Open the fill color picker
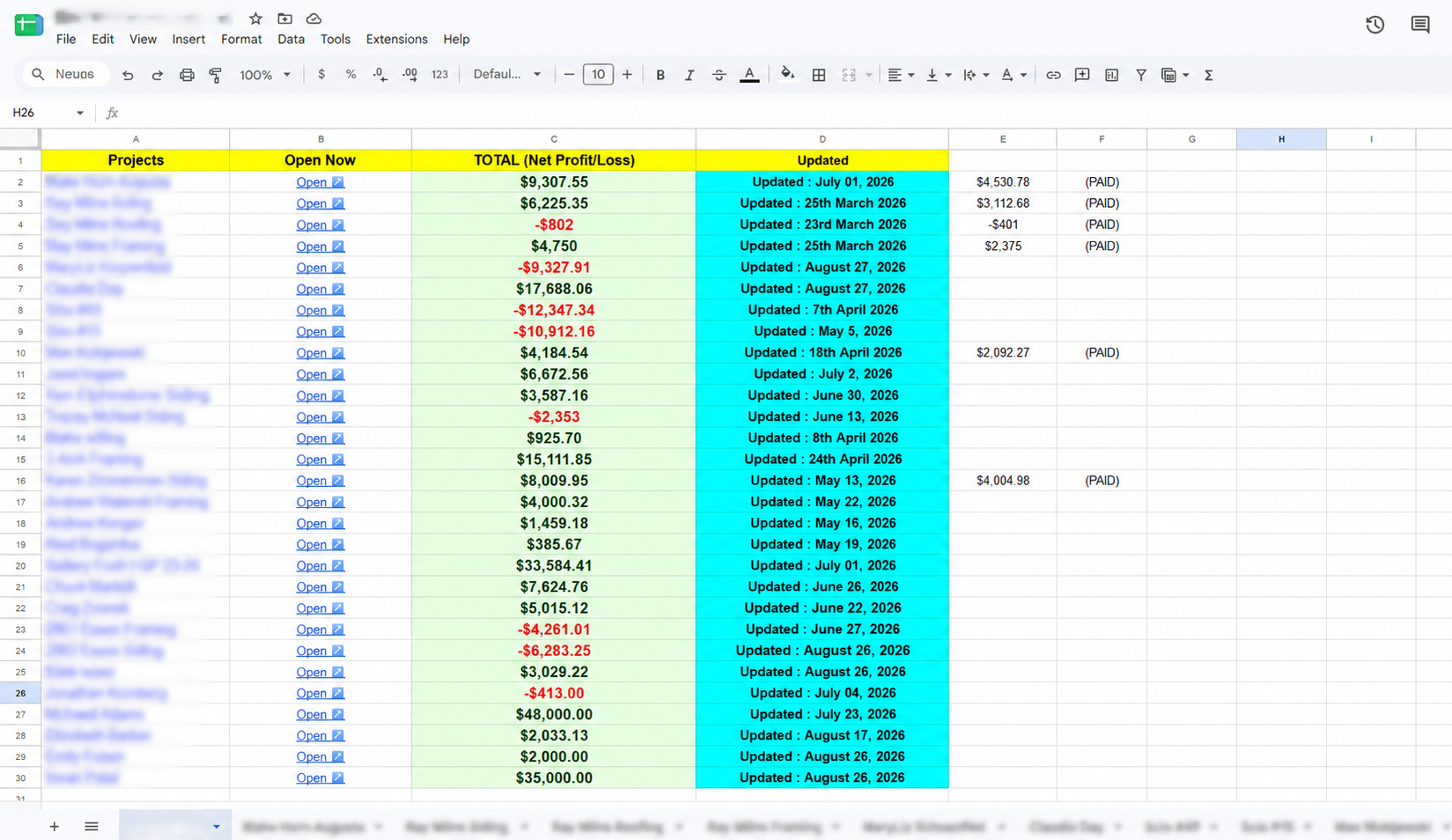The width and height of the screenshot is (1452, 840). coord(788,75)
